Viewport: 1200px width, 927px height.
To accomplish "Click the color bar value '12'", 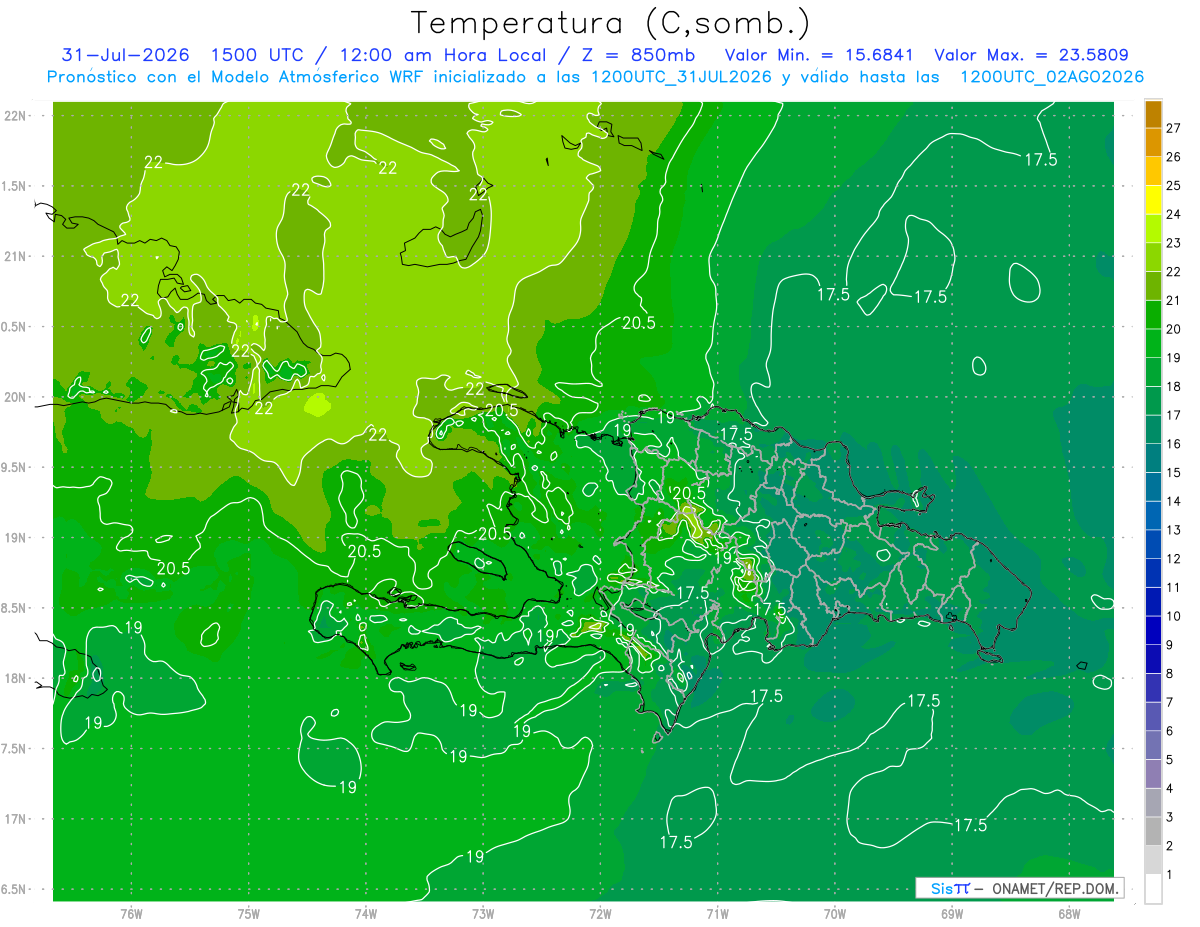I will point(1174,559).
